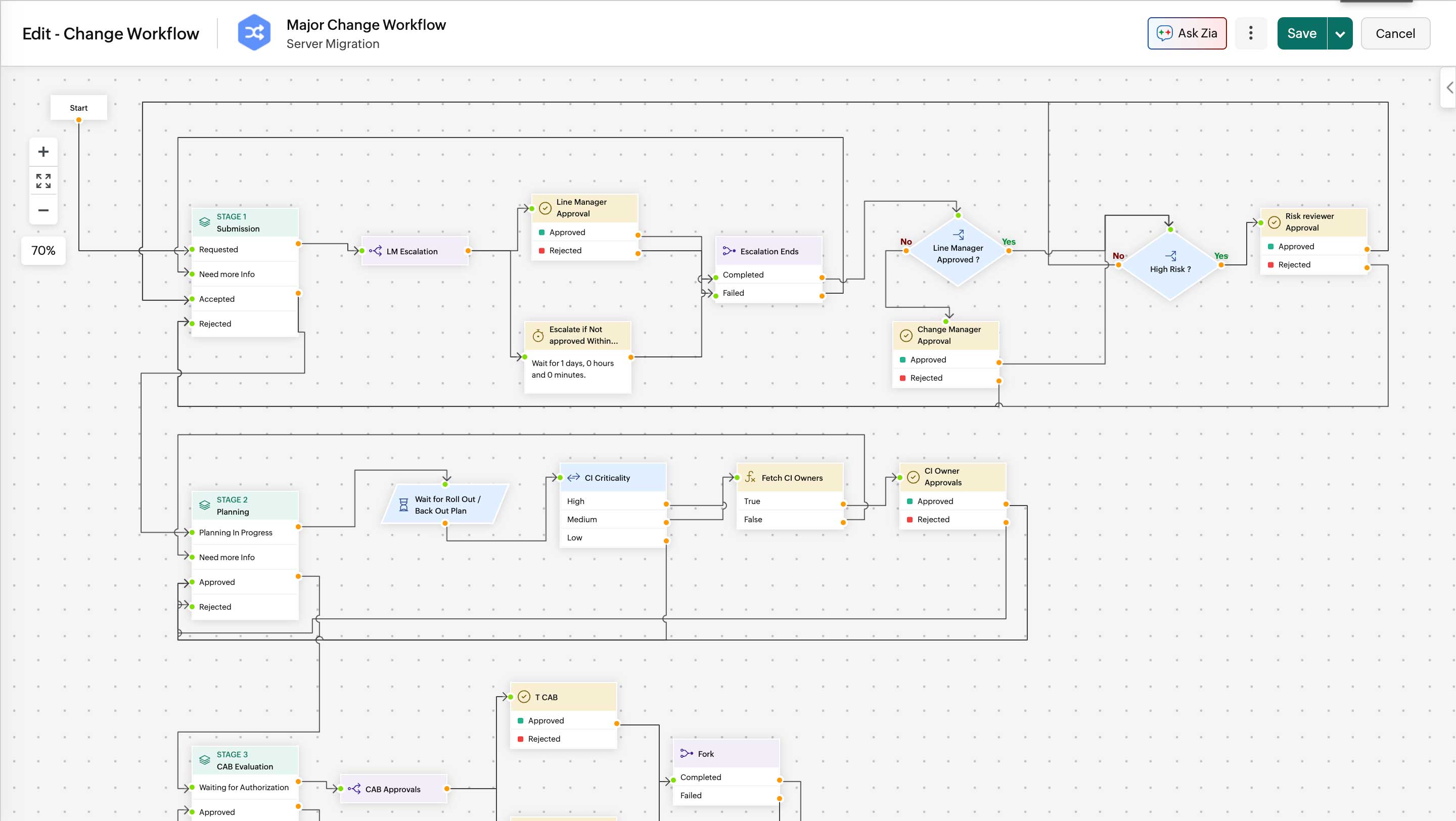Click the High branch of CI Criticality
1456x821 pixels.
[x=613, y=501]
